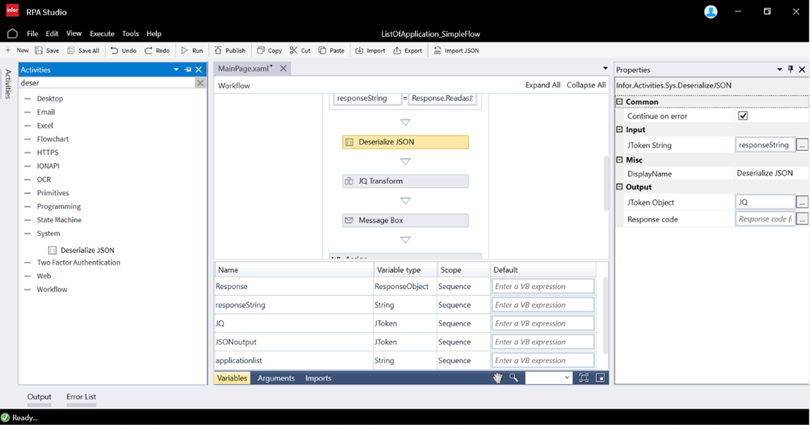This screenshot has width=810, height=425.
Task: Clear the activities search text with X
Action: click(x=200, y=83)
